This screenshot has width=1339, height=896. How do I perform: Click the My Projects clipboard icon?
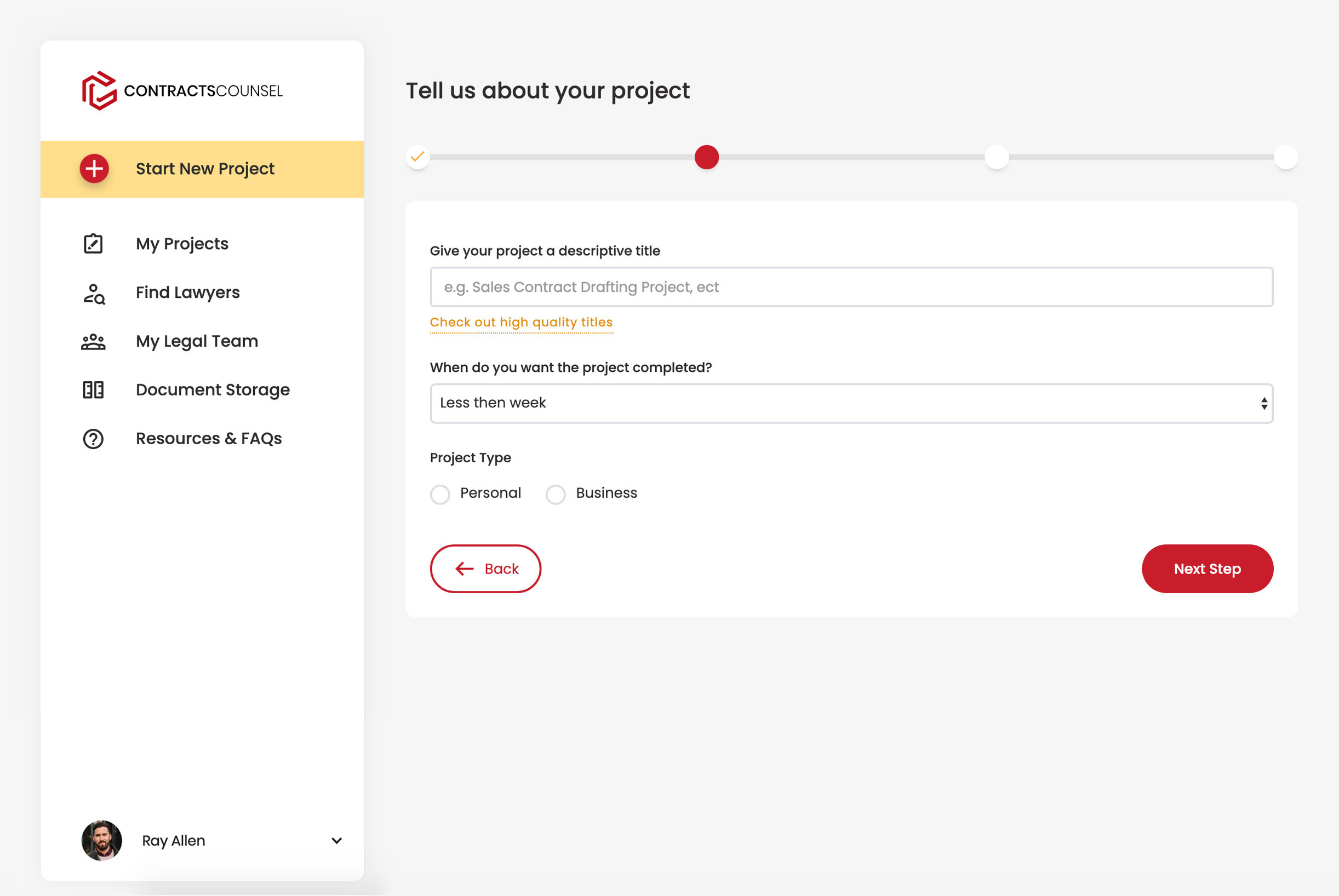[93, 244]
